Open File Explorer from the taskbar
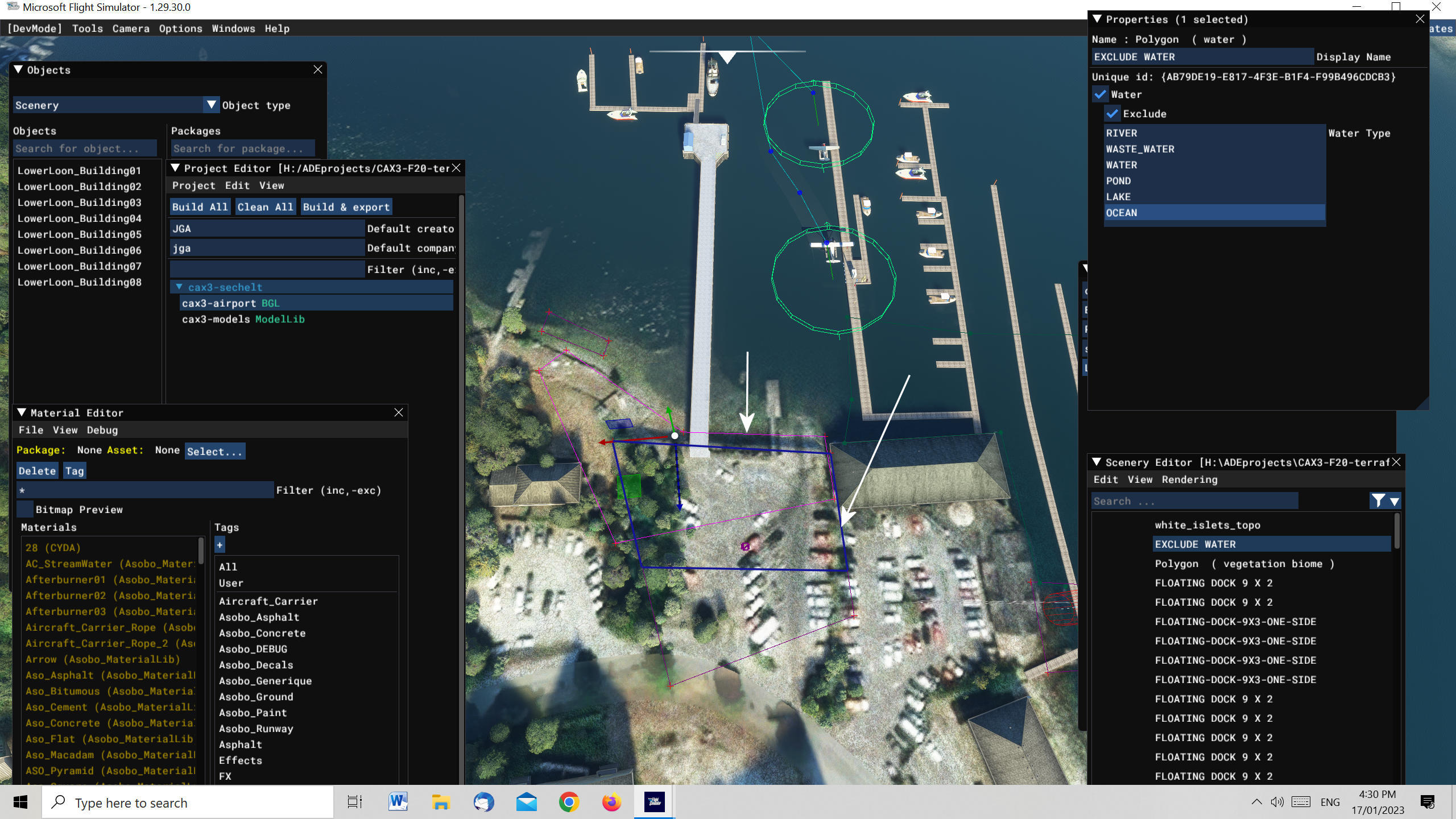Image resolution: width=1456 pixels, height=819 pixels. [441, 802]
